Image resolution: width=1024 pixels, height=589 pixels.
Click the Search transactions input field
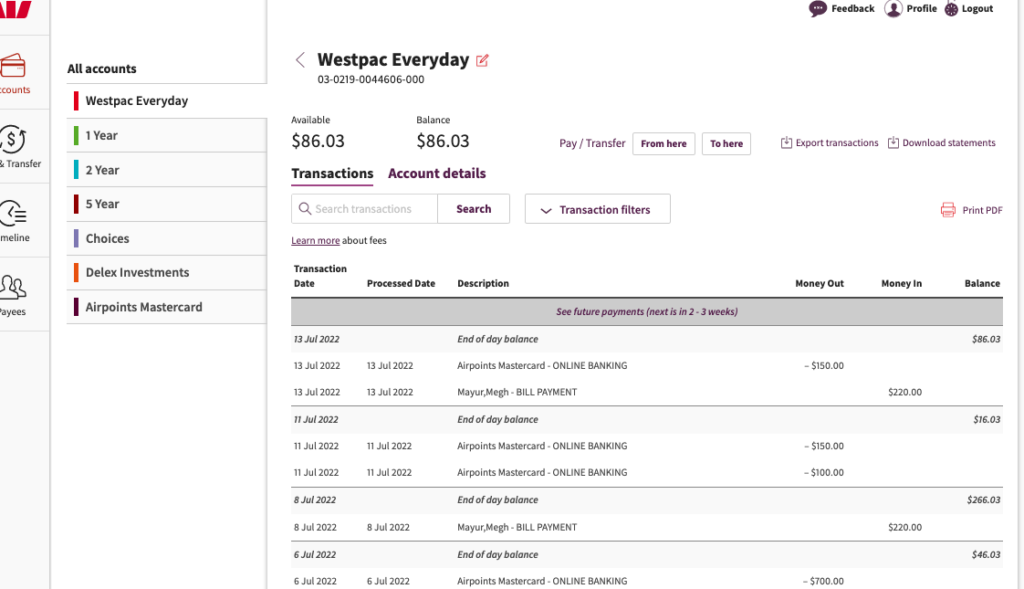[x=374, y=209]
